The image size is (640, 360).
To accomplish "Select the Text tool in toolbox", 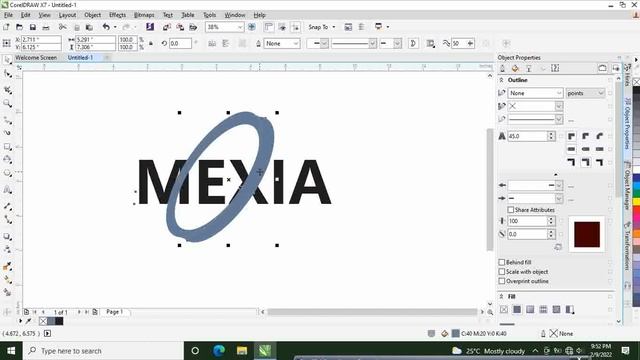I will coord(7,189).
